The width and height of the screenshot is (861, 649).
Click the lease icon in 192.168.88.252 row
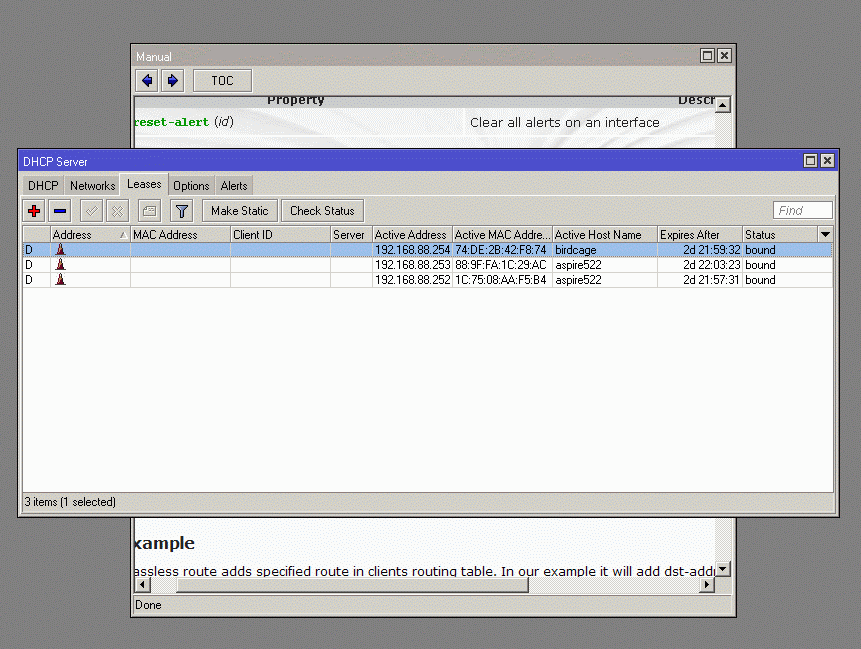click(60, 279)
